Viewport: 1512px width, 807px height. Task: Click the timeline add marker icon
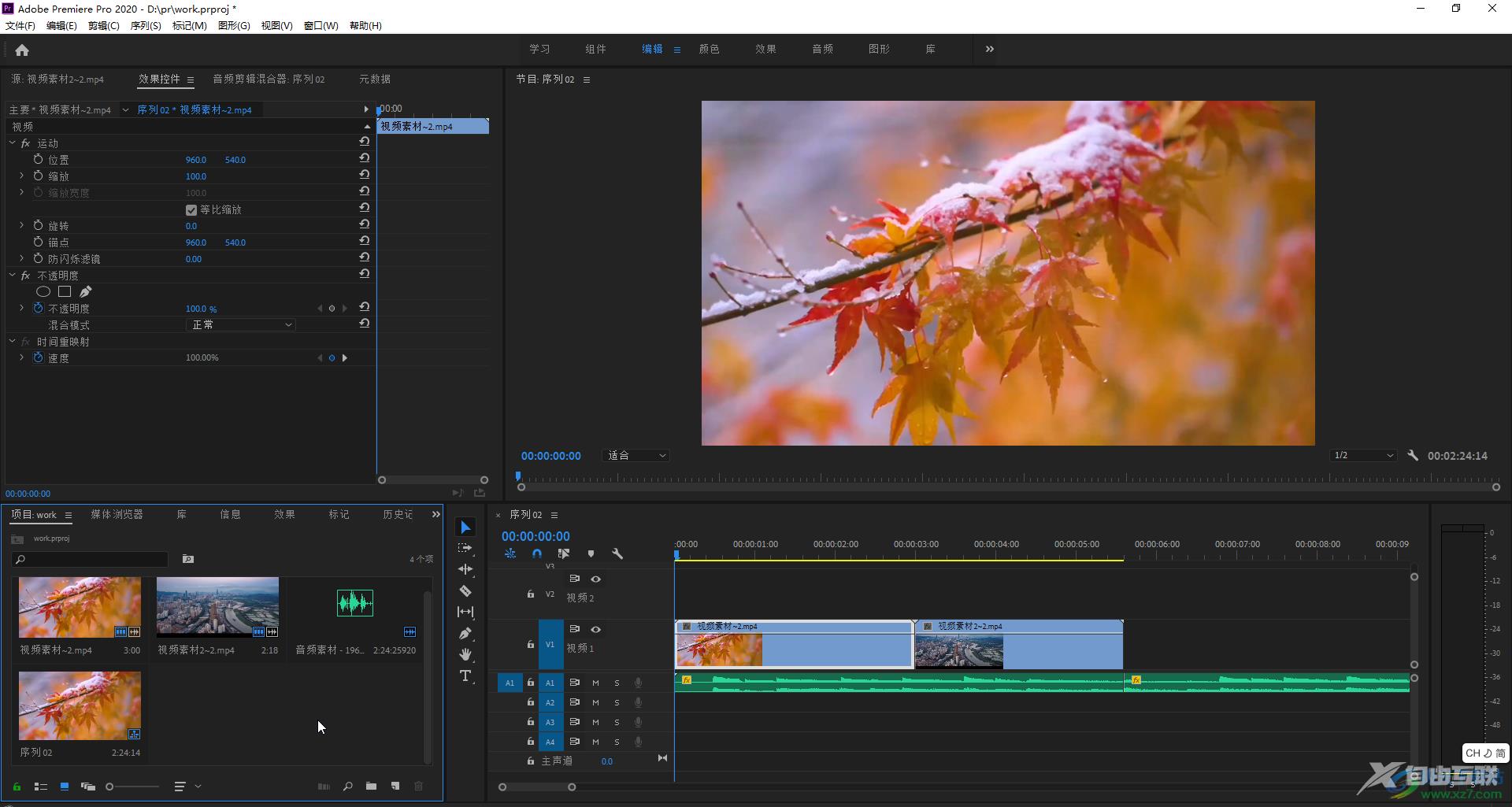click(591, 553)
